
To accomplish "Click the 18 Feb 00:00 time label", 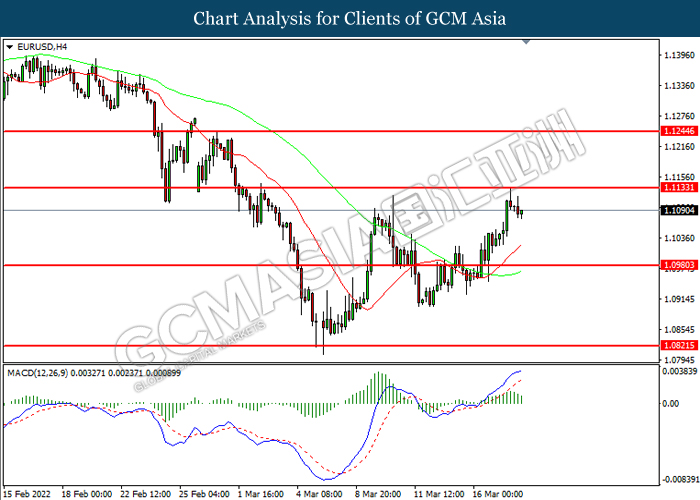I will (87, 494).
